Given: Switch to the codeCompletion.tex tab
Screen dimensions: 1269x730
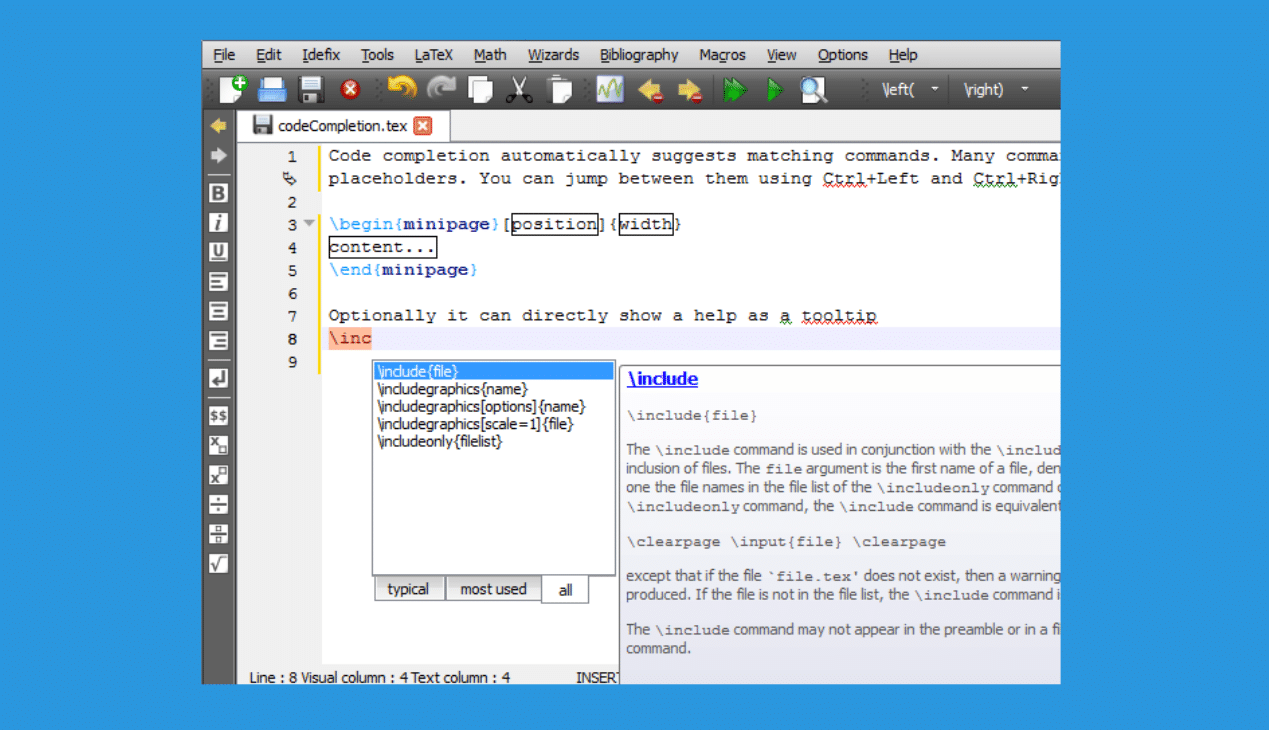Looking at the screenshot, I should (343, 126).
